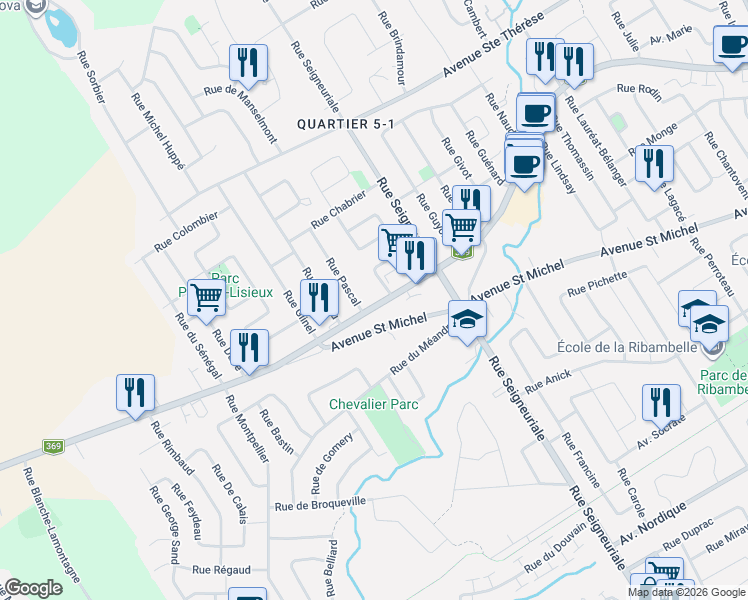Viewport: 748px width, 600px height.
Task: Select the grocery cart marker near Rue Guyot
Action: click(462, 231)
